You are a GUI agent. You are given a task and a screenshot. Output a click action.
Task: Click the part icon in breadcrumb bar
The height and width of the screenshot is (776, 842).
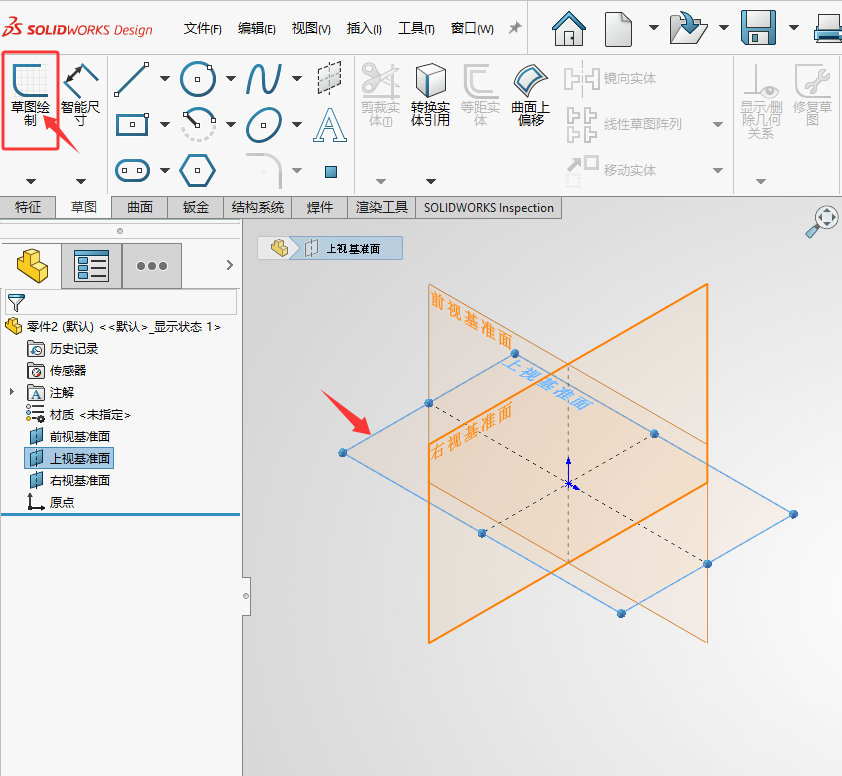pos(279,248)
